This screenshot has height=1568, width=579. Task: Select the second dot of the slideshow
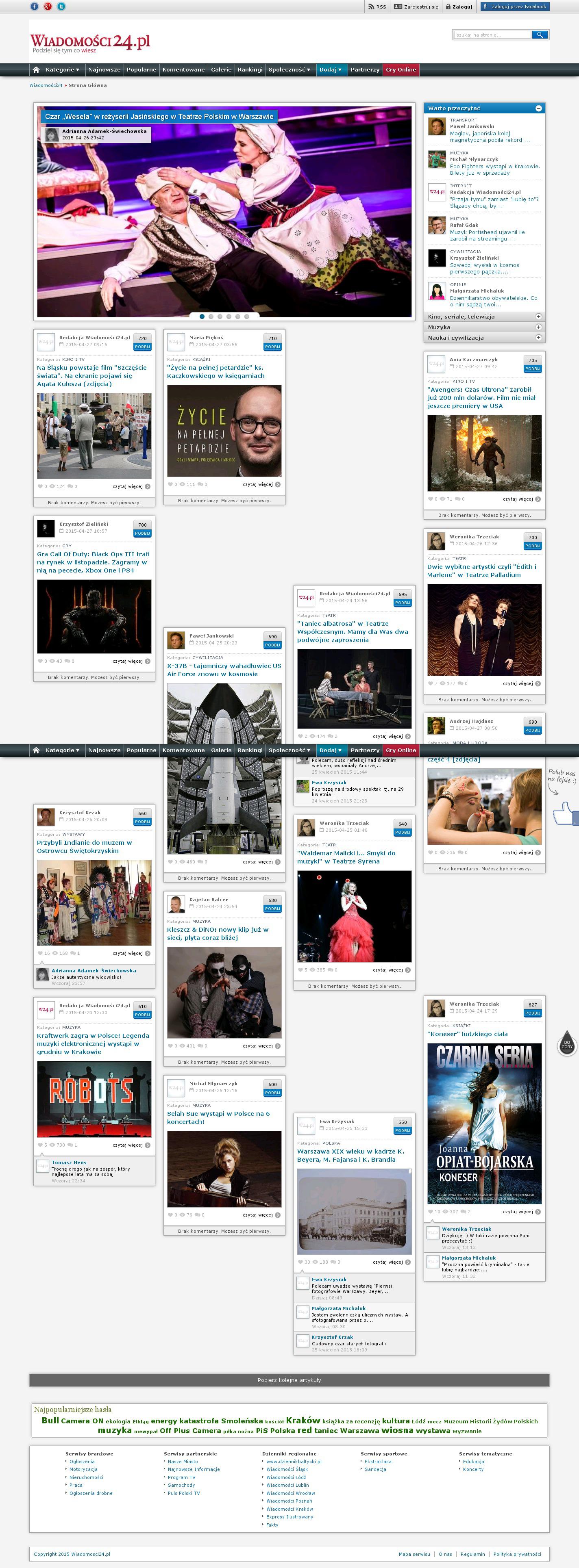(x=211, y=317)
